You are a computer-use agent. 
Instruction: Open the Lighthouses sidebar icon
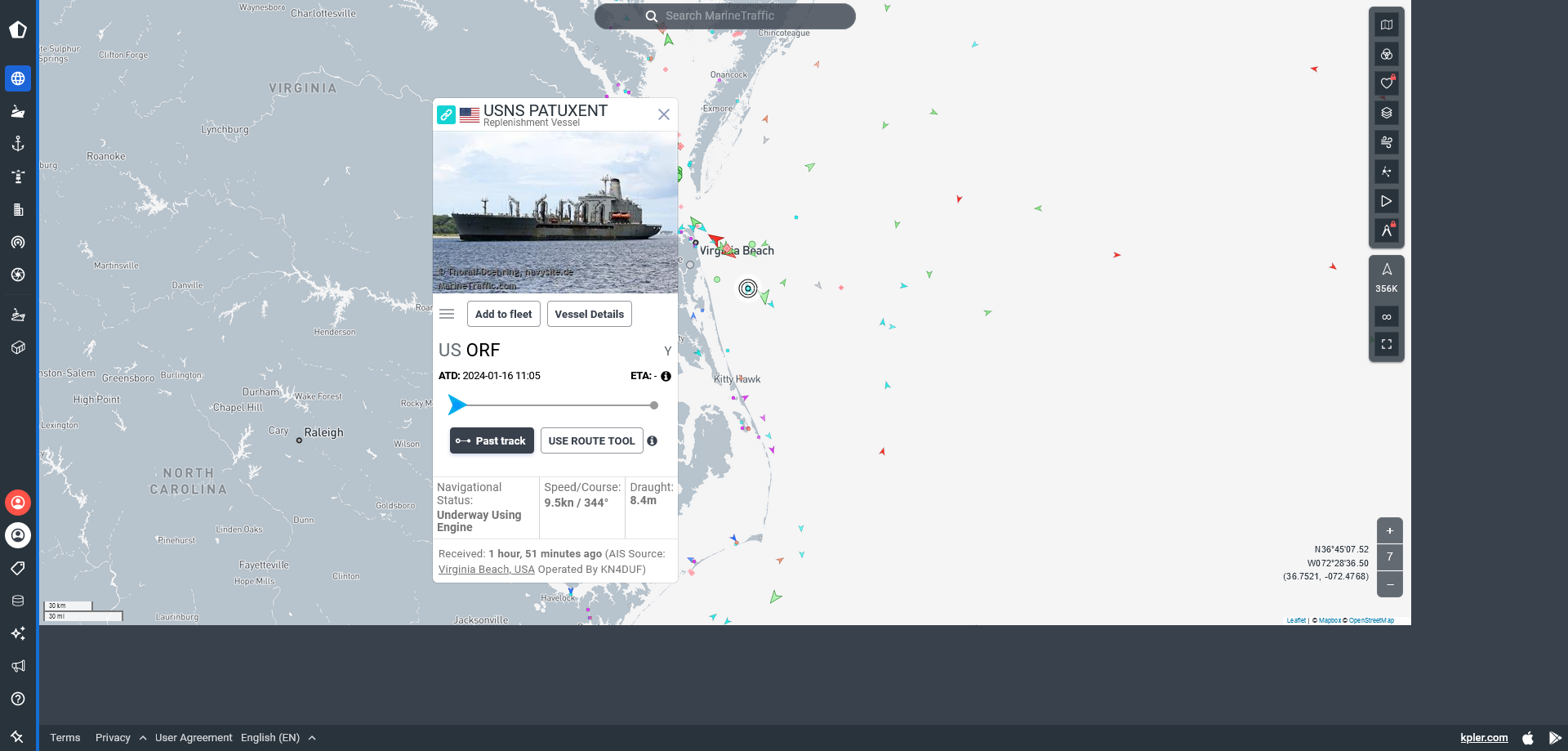tap(18, 177)
